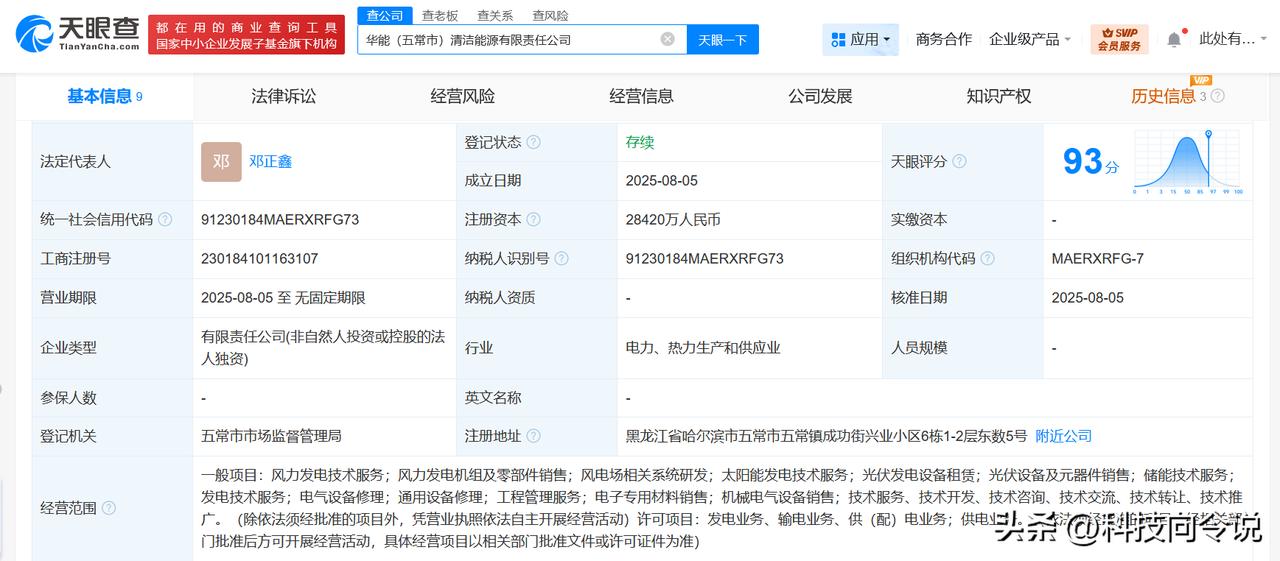Click the 天眼一下 search button
This screenshot has width=1280, height=561.
723,39
